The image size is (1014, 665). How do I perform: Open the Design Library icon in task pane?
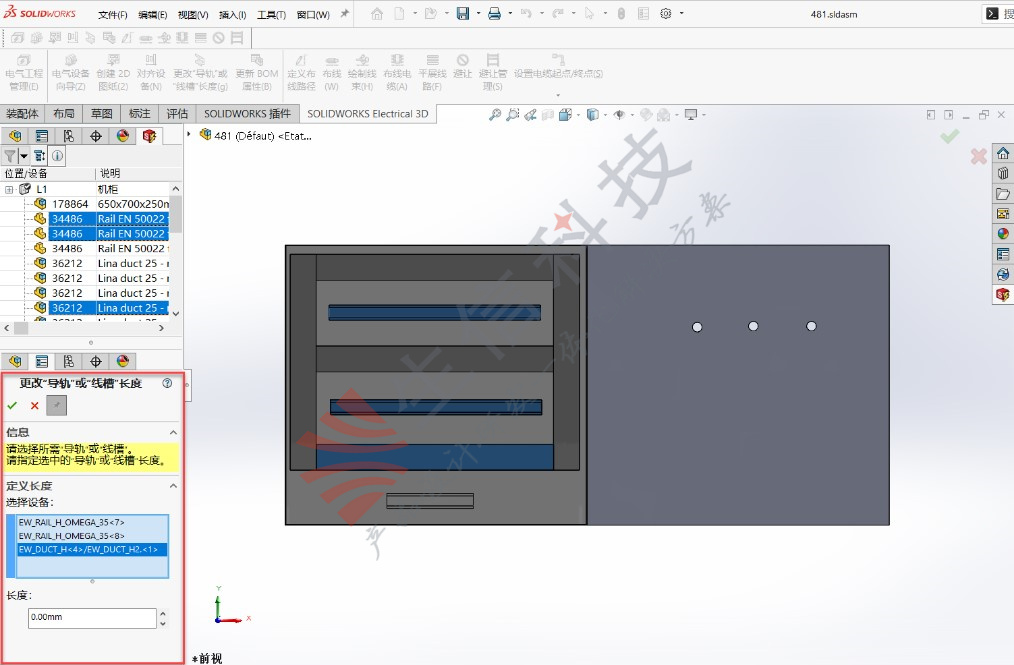click(x=1003, y=173)
